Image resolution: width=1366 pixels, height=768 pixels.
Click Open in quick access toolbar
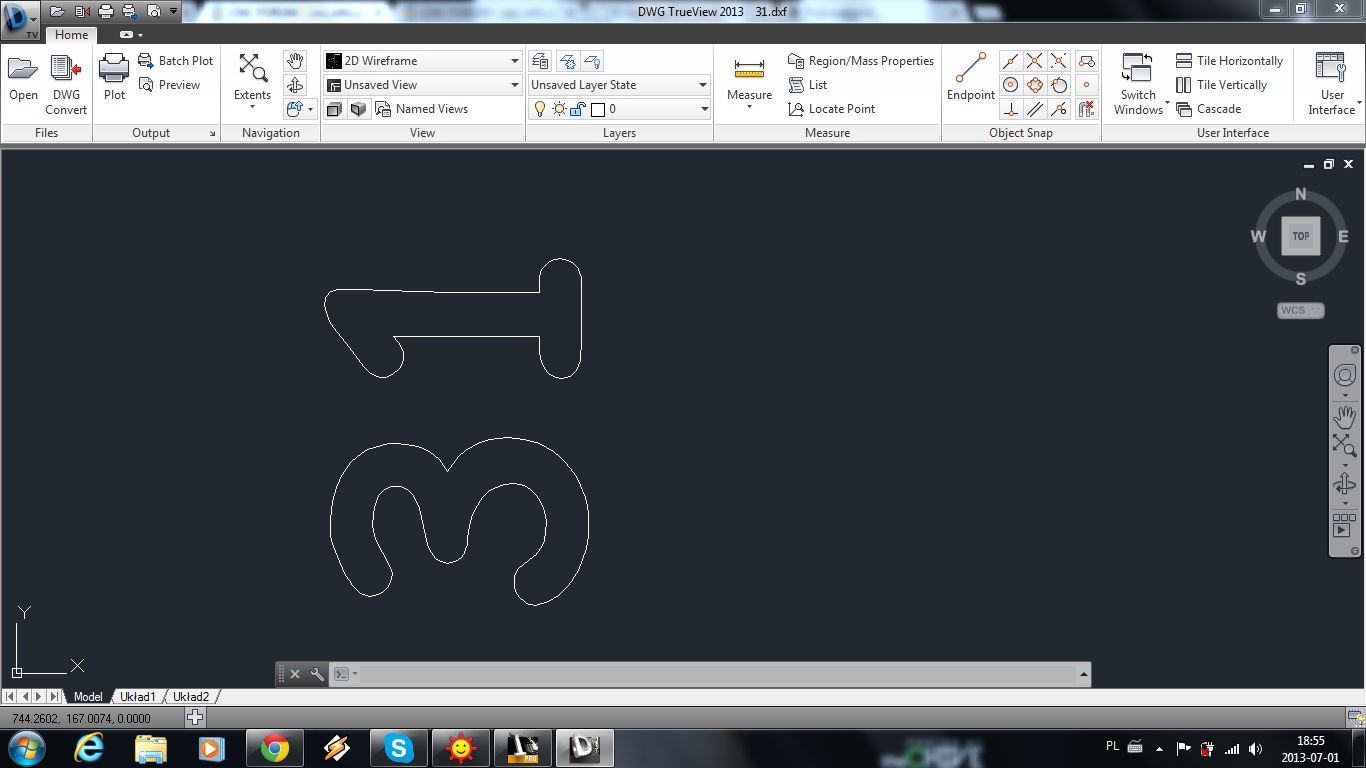click(57, 11)
